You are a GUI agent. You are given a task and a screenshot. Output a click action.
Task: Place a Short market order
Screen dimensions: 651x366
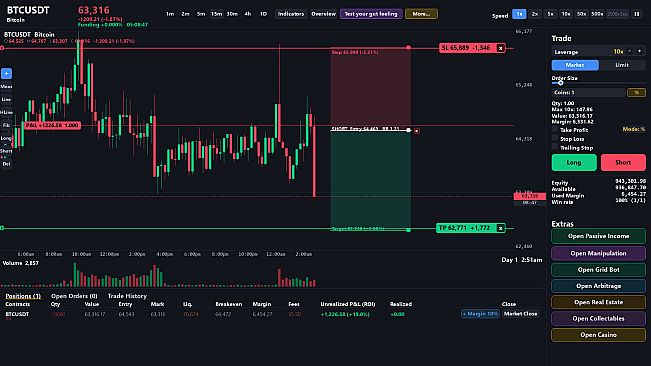[623, 162]
